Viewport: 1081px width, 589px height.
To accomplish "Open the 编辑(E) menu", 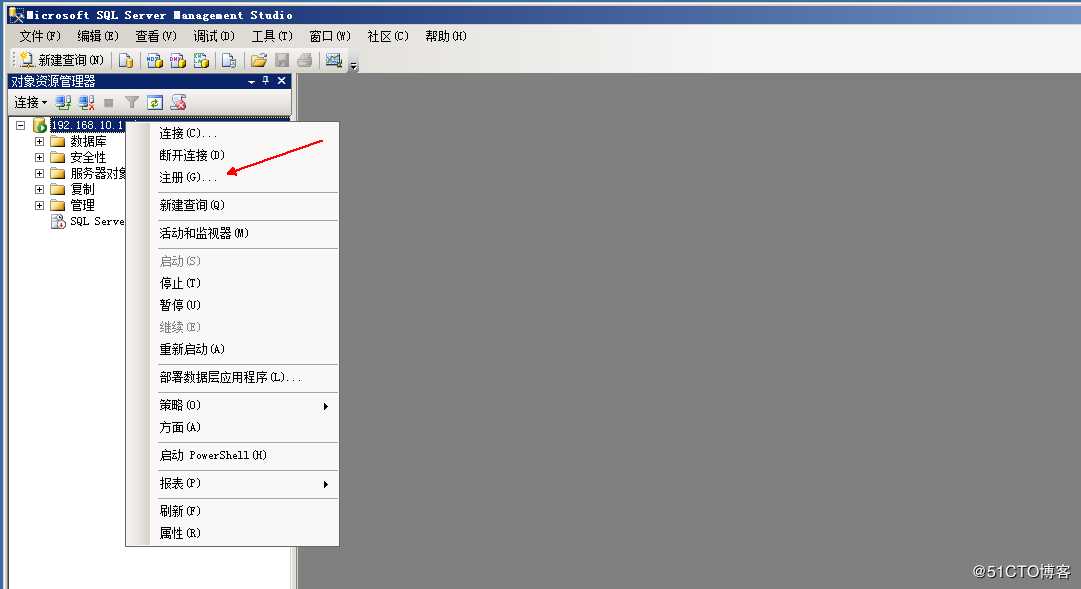I will pos(98,36).
